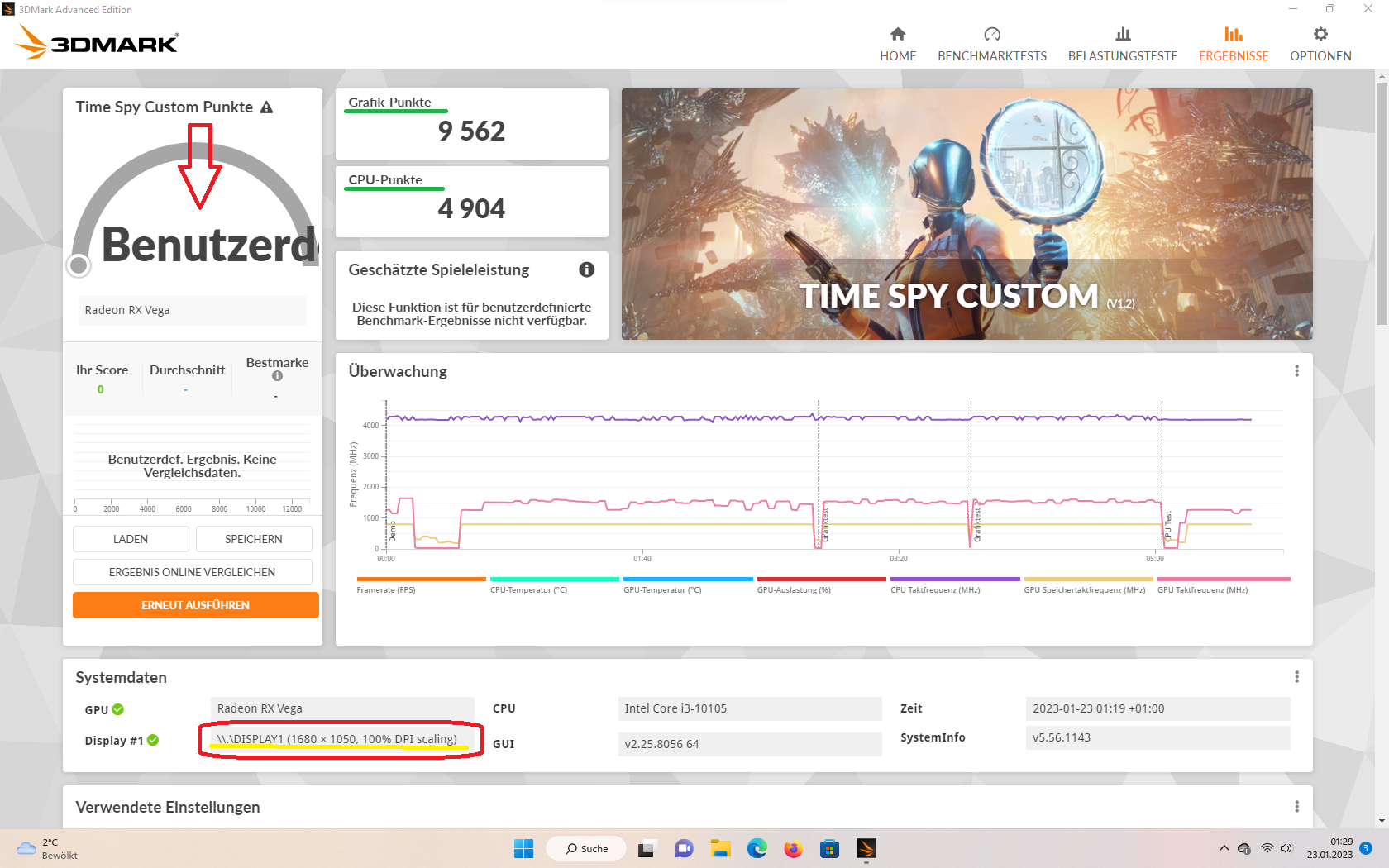Click ERGEBNIS ONLINE VERGLEICHEN
1389x868 pixels.
192,571
